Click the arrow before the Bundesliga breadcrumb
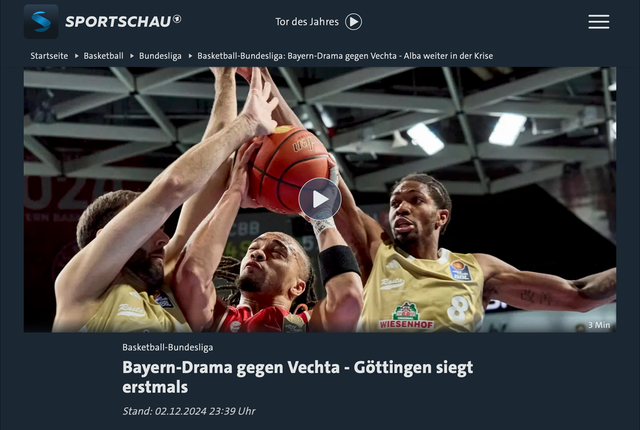640x430 pixels. [x=132, y=56]
